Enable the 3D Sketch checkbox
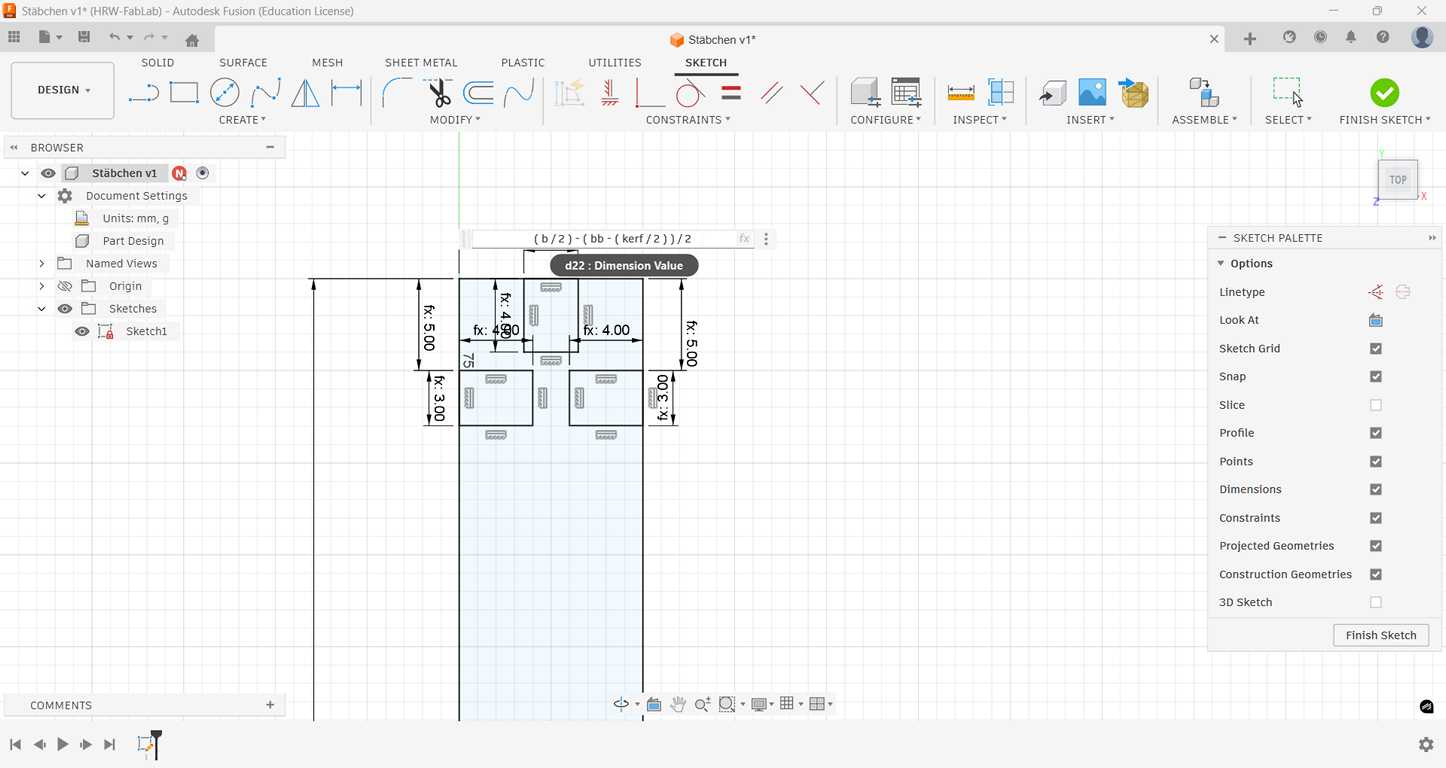Image resolution: width=1446 pixels, height=768 pixels. click(x=1375, y=602)
